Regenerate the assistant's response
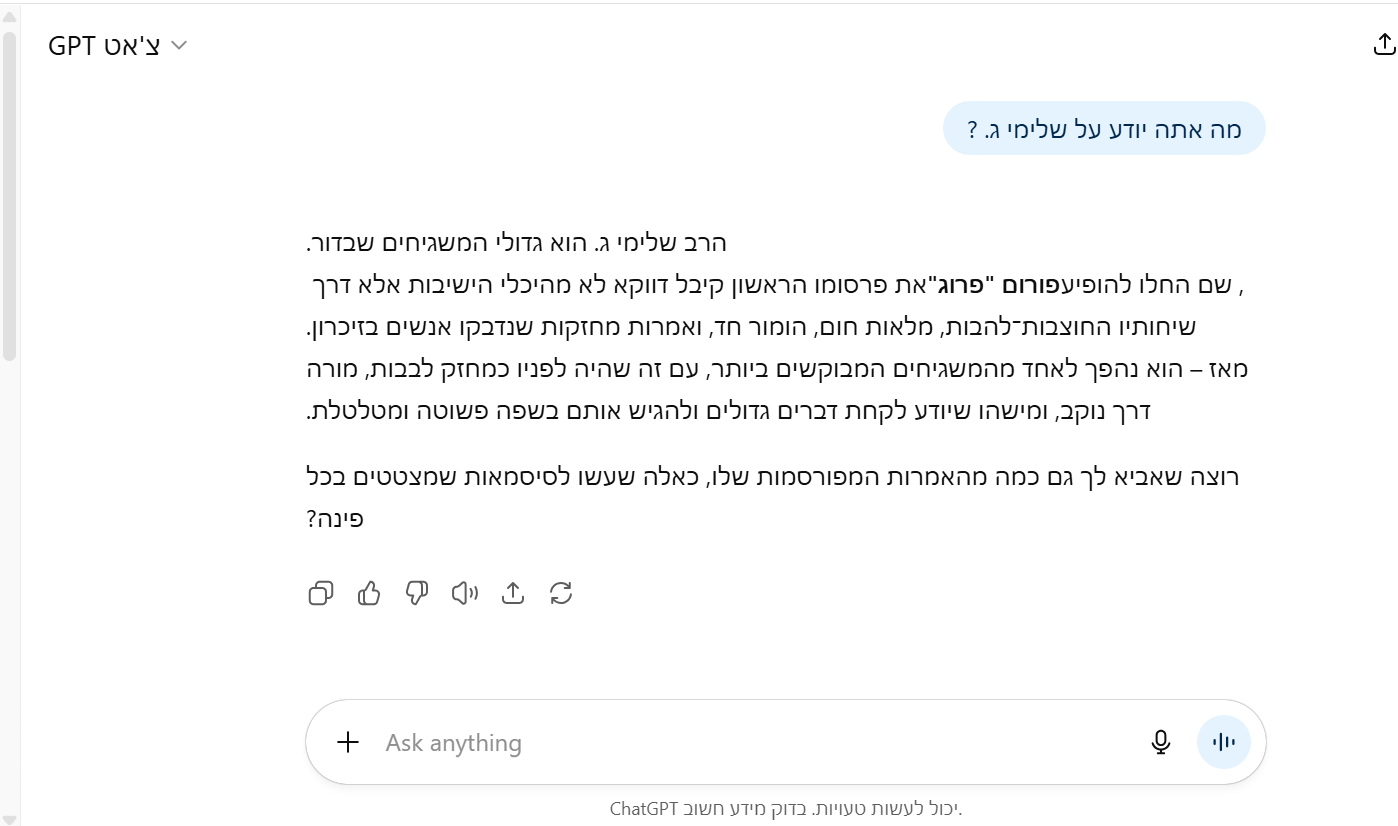Screen dimensions: 1398x826 (x=561, y=593)
